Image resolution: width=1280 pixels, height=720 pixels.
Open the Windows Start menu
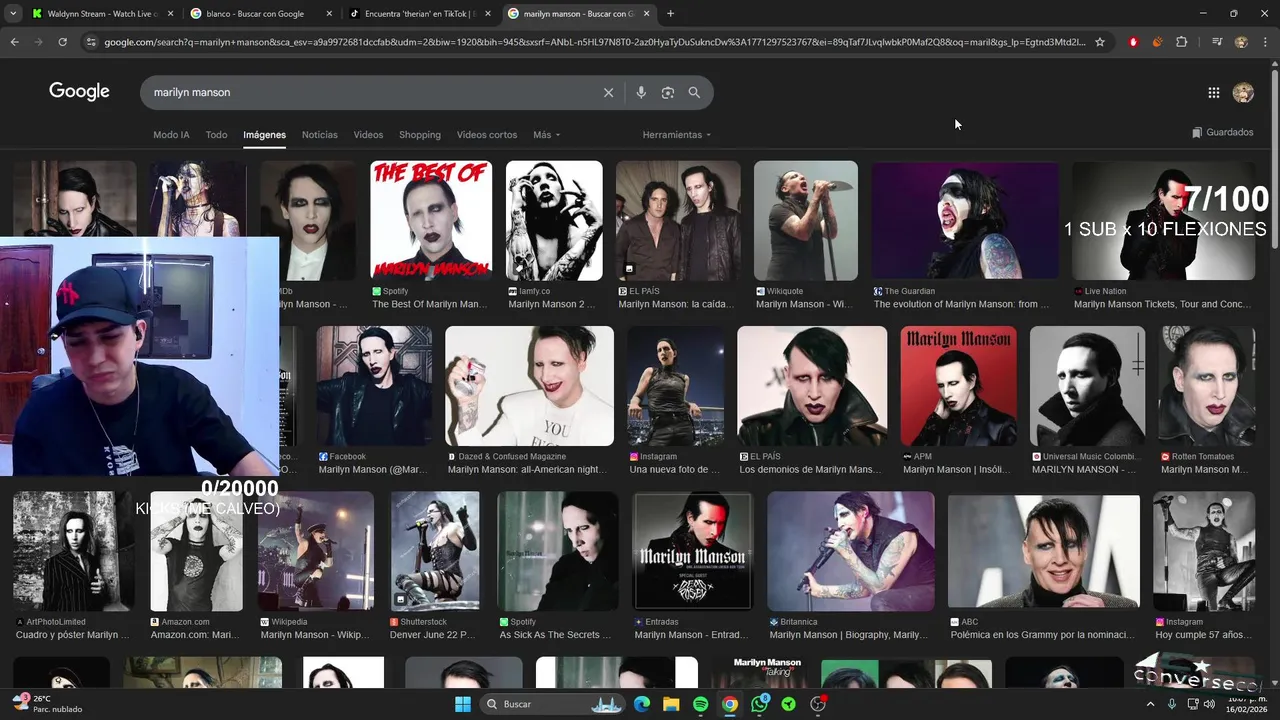[x=463, y=704]
